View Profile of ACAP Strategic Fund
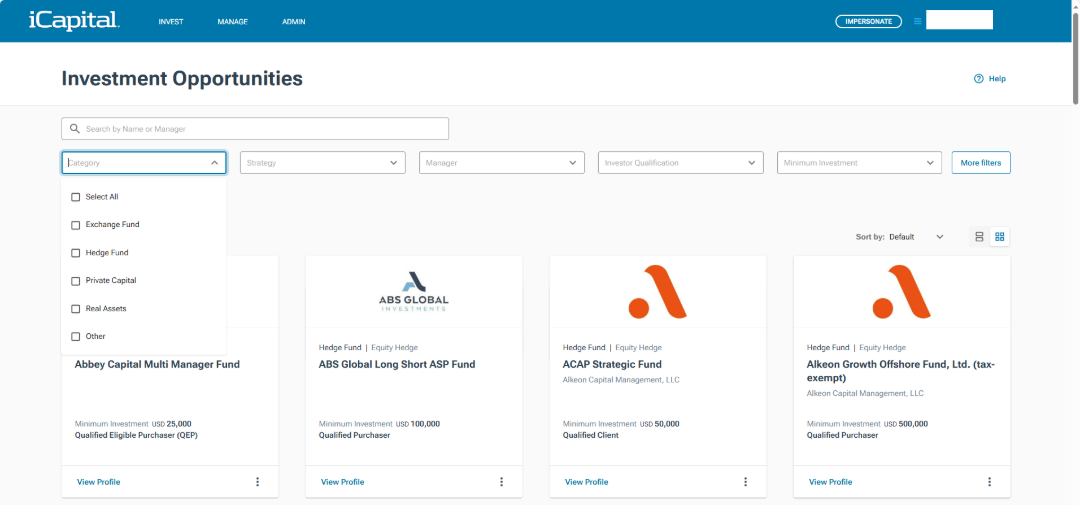This screenshot has width=1080, height=505. (586, 482)
